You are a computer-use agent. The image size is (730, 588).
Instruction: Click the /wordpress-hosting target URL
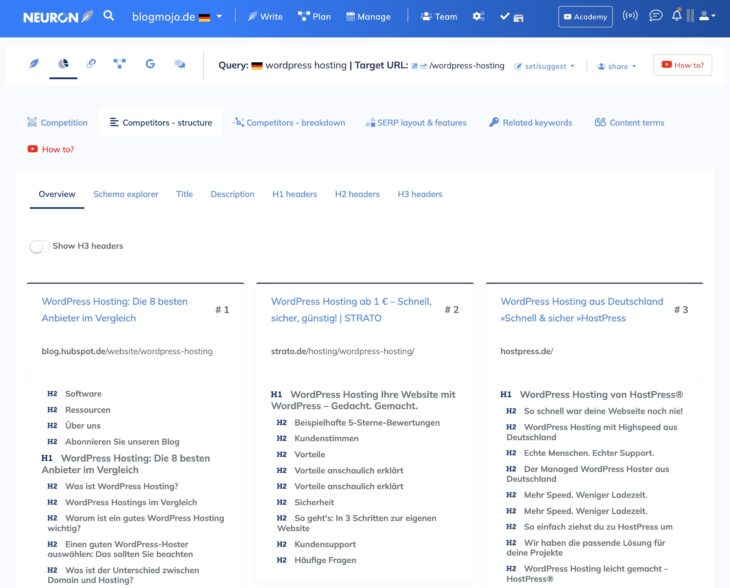tap(466, 66)
